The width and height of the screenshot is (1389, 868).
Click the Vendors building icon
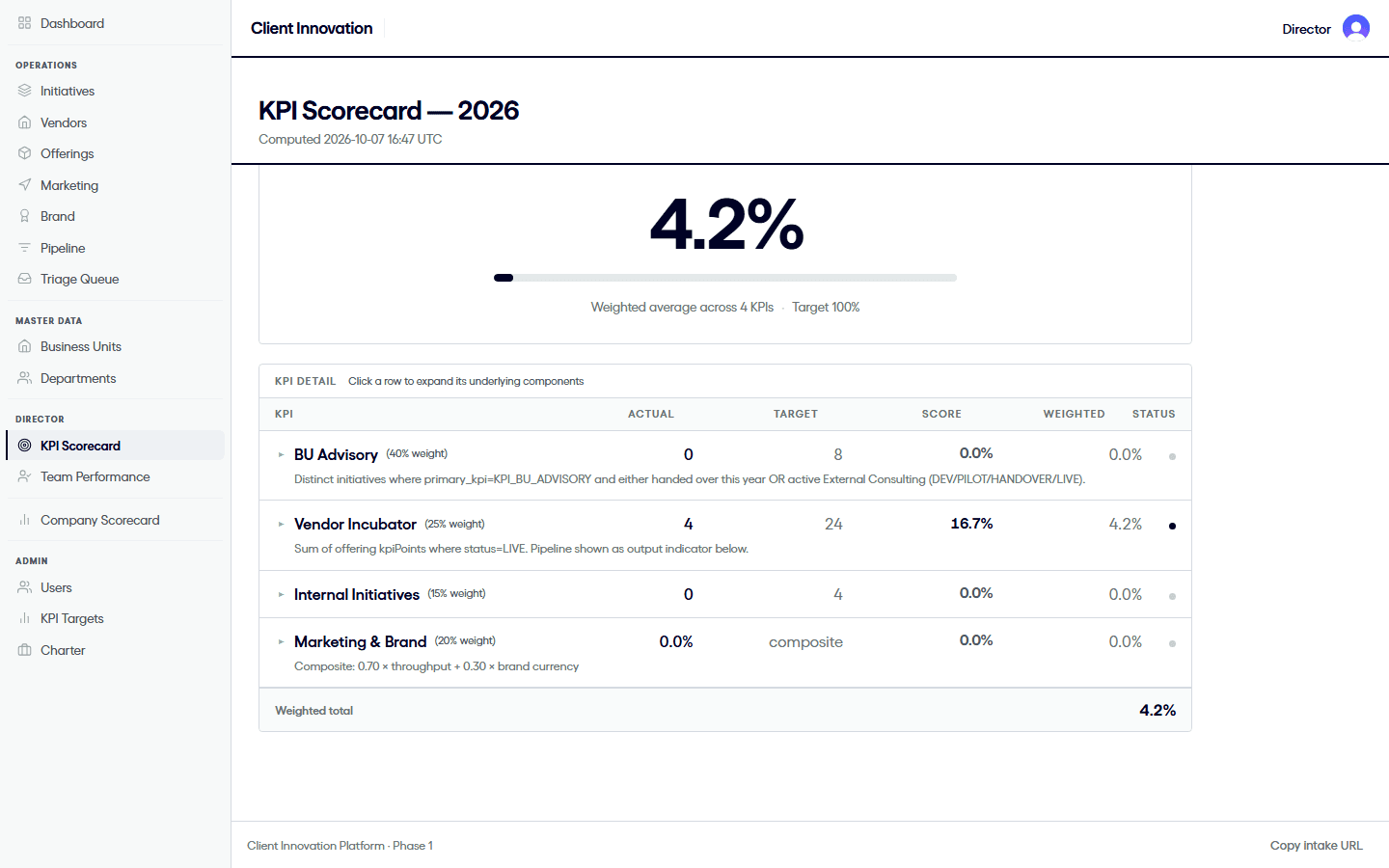pos(25,122)
